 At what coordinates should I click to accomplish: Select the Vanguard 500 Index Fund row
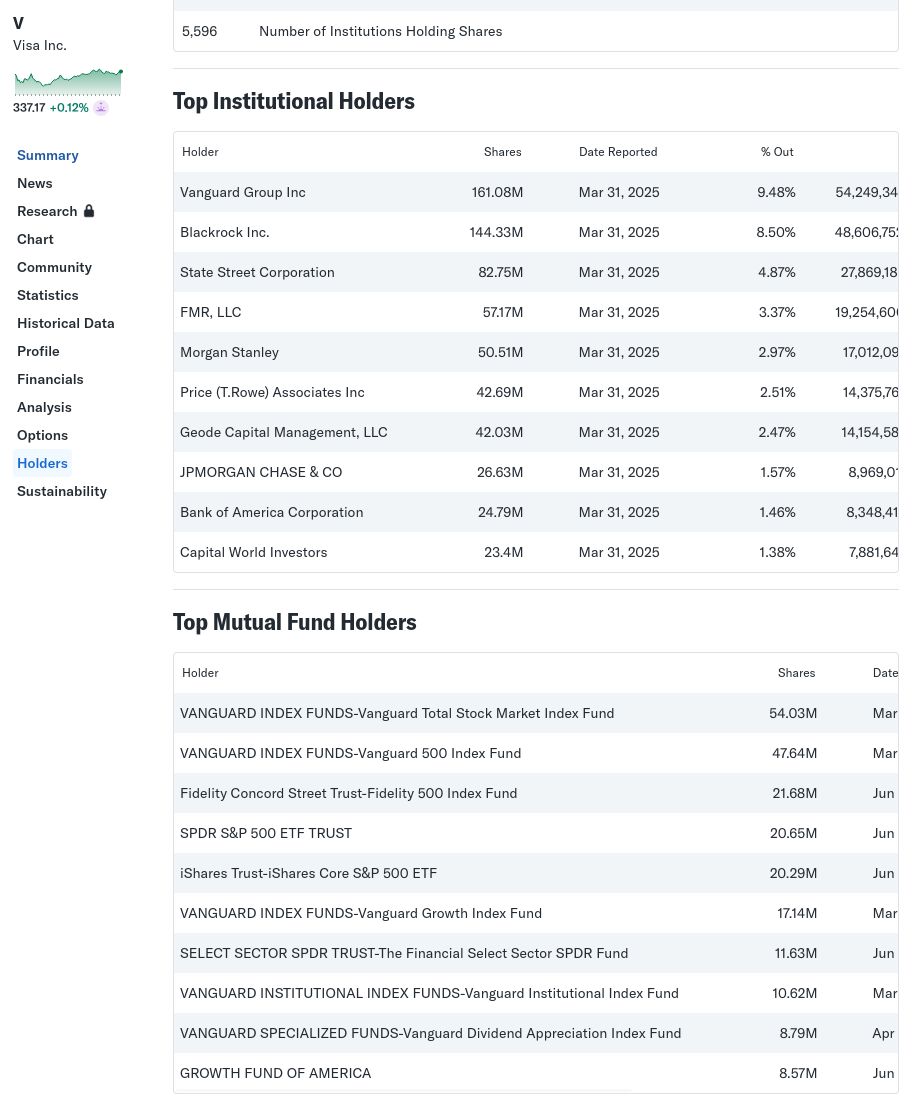point(535,753)
